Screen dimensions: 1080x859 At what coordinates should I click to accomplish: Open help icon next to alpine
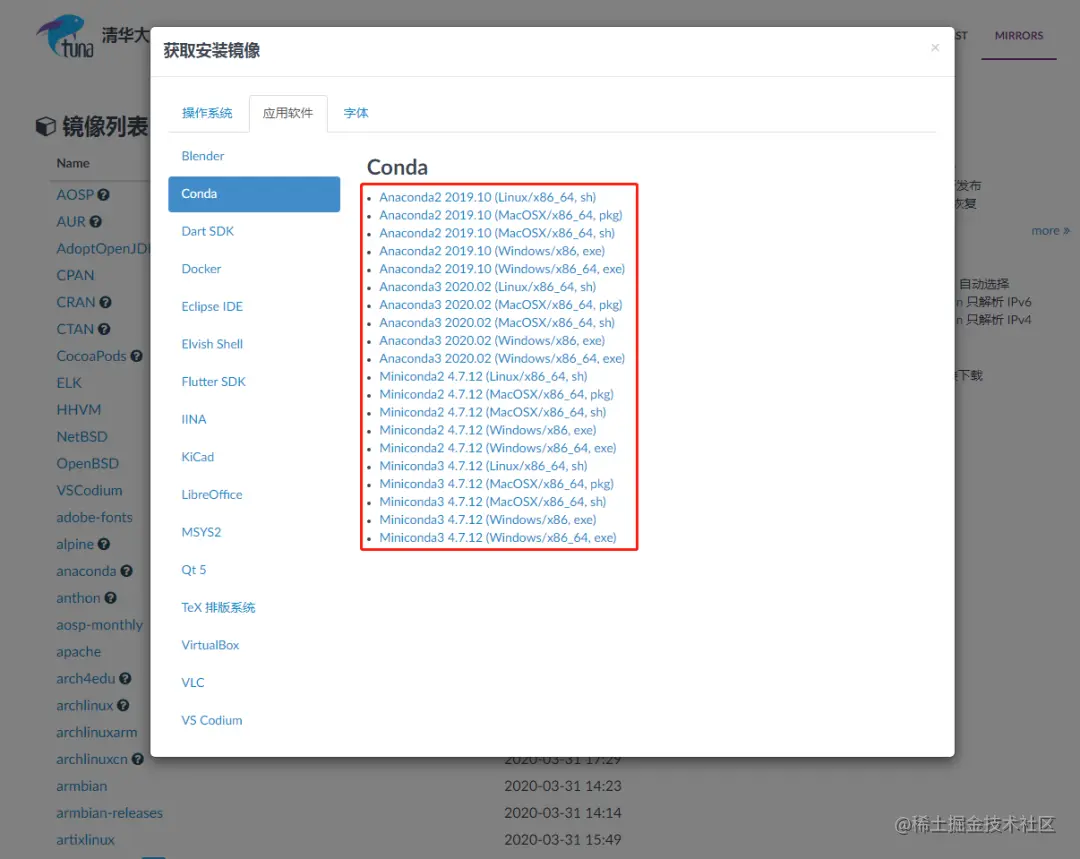104,544
